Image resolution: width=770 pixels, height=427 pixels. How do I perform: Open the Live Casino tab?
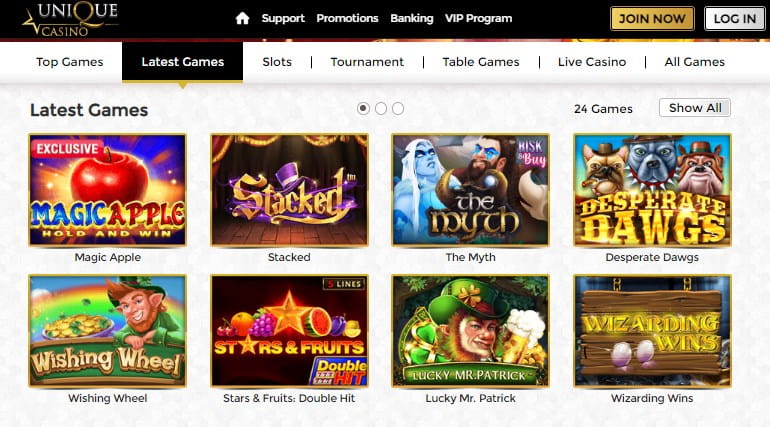coord(592,62)
